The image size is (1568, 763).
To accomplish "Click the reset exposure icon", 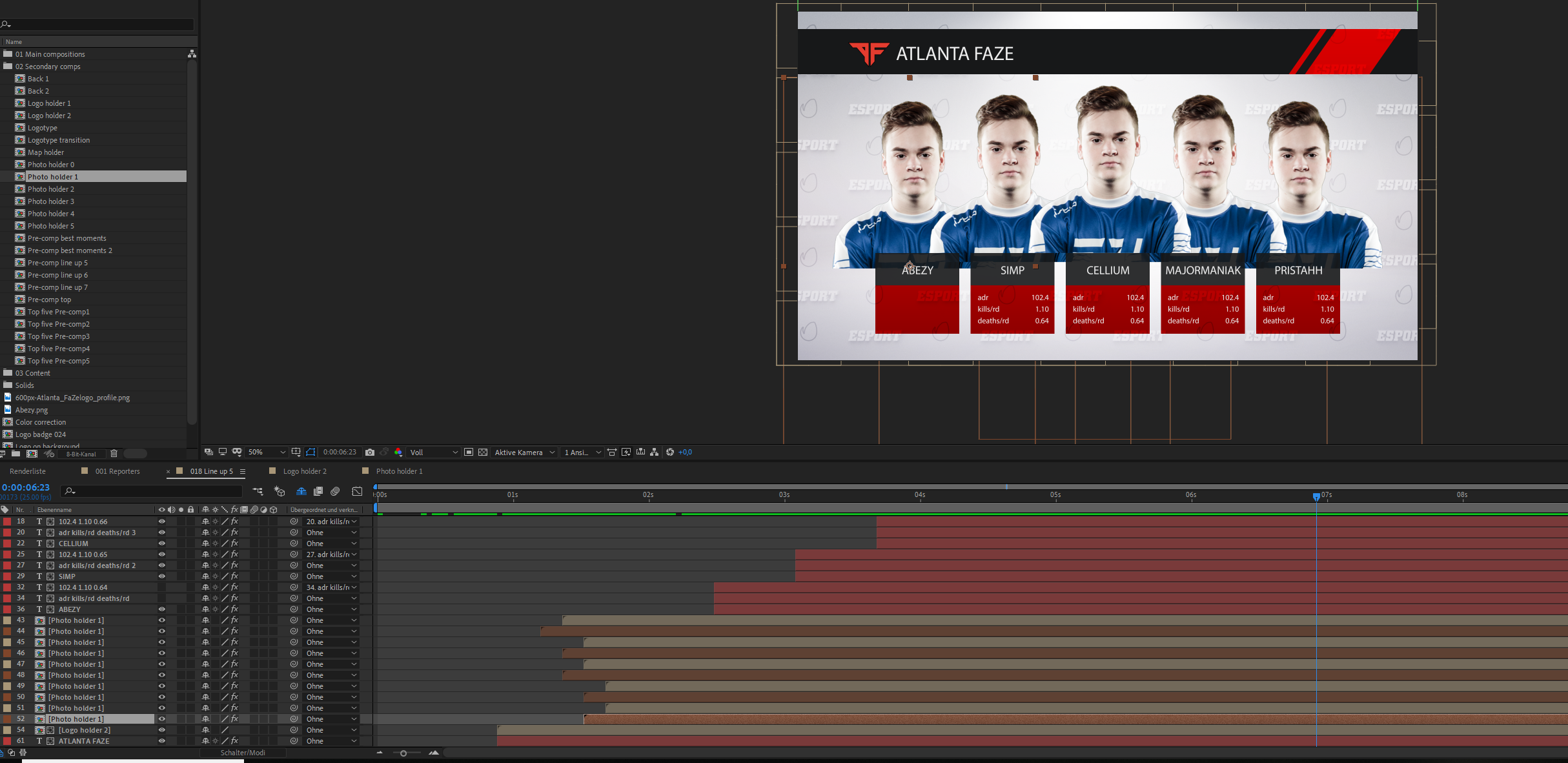I will (670, 453).
